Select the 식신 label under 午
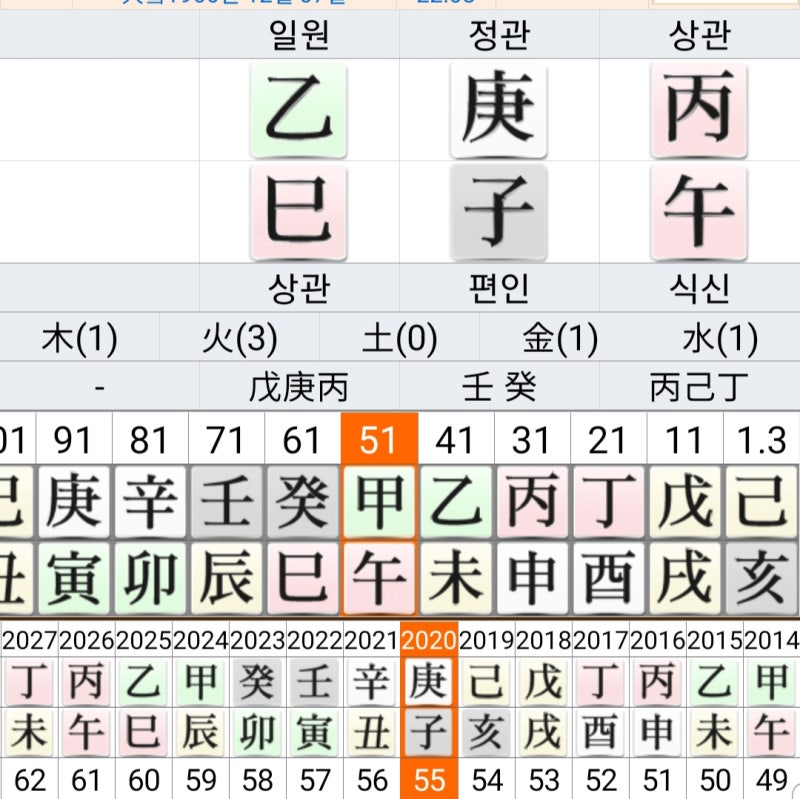The width and height of the screenshot is (800, 799). [x=699, y=289]
